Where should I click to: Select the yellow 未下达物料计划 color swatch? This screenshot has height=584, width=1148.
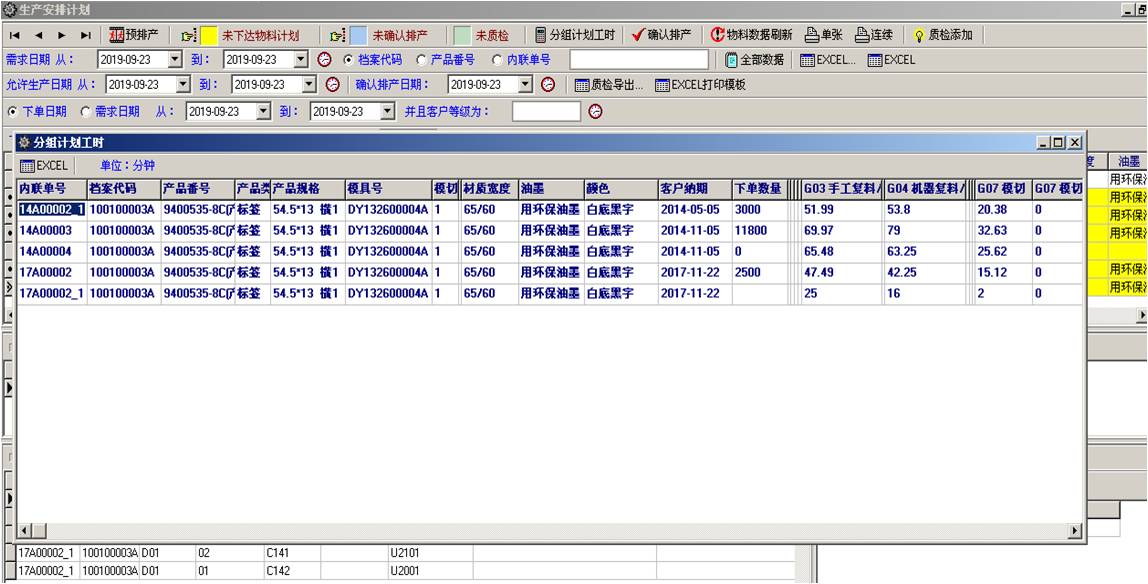pyautogui.click(x=209, y=35)
